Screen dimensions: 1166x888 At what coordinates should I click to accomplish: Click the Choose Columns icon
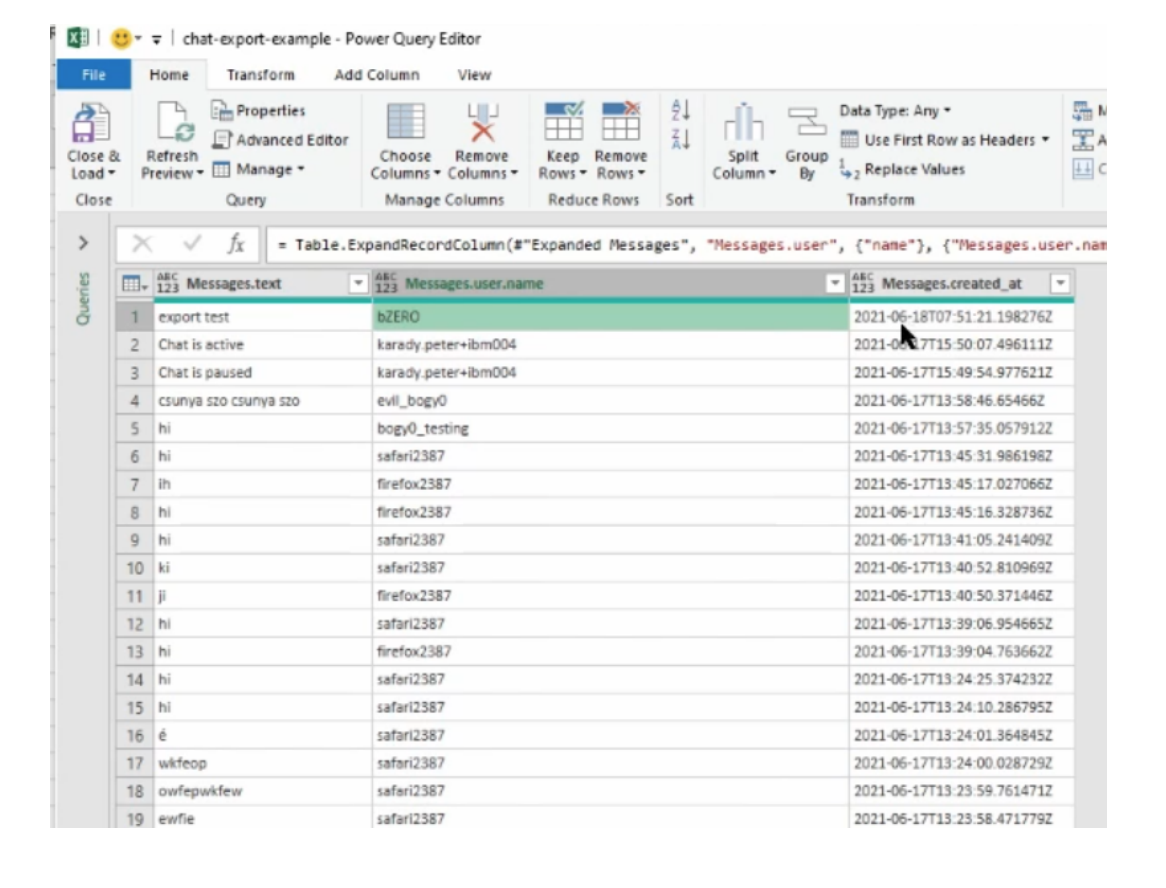405,122
